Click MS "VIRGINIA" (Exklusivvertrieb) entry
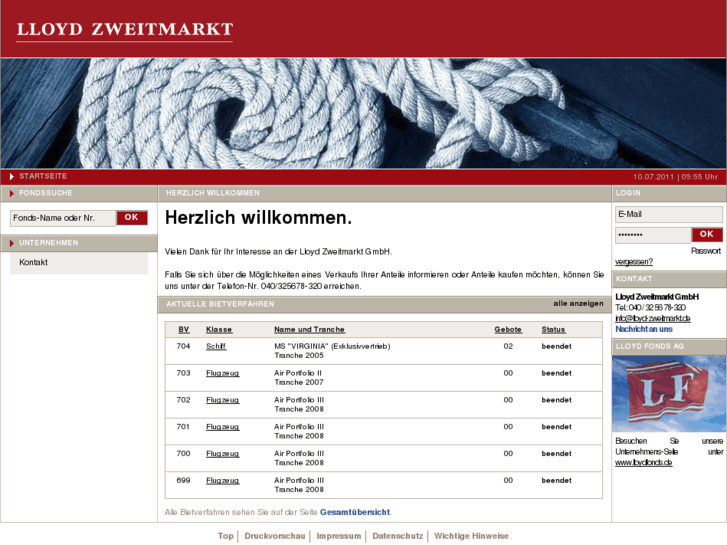Screen dimensions: 727x545 point(332,346)
